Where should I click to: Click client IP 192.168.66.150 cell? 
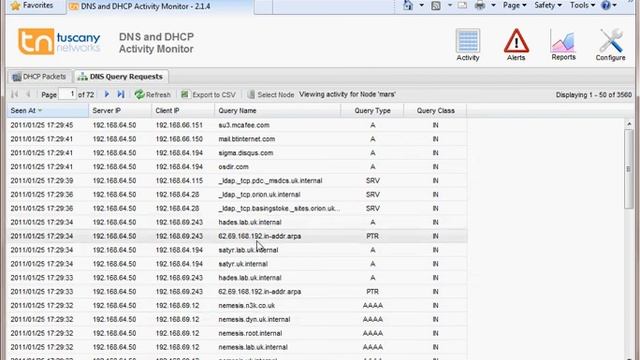[179, 139]
